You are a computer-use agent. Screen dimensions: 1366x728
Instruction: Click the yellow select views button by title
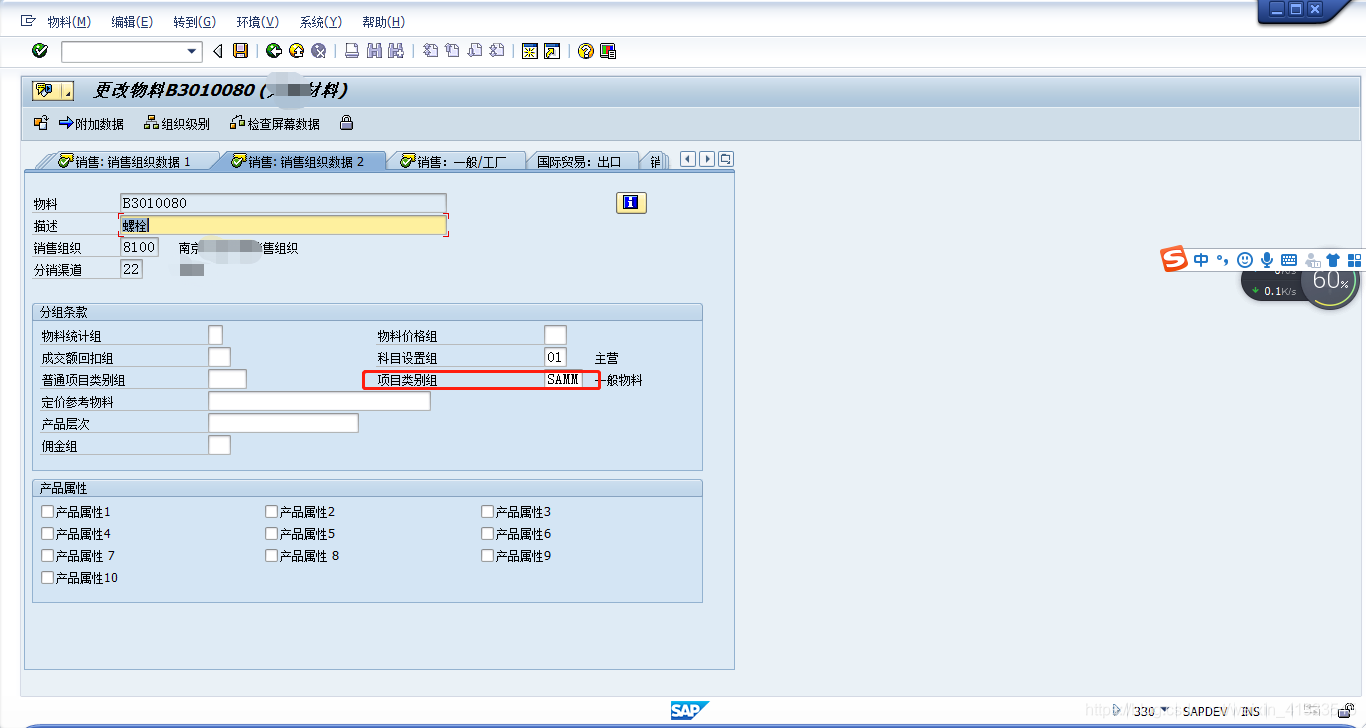[x=53, y=91]
